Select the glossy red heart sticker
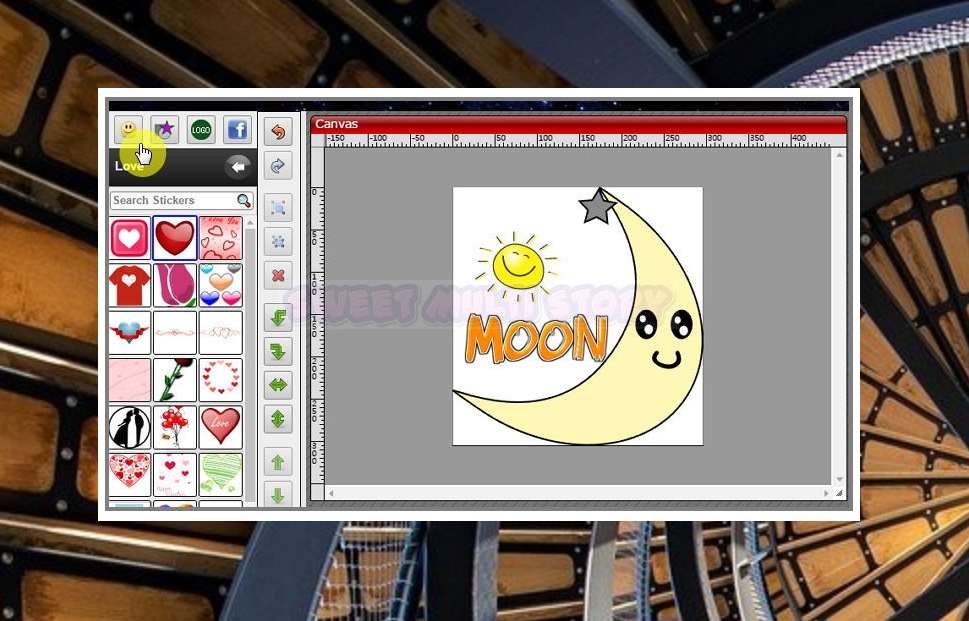Screen dimensions: 969x621 pos(175,238)
